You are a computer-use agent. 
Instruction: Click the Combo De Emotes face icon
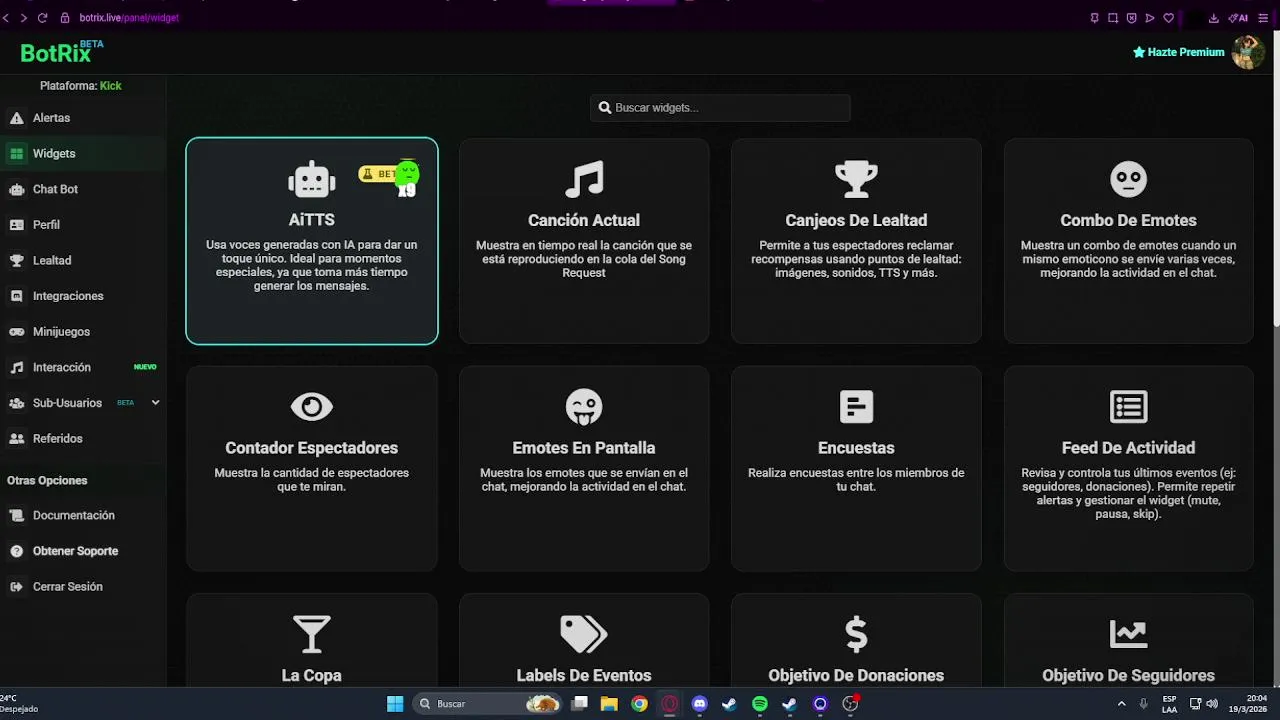pyautogui.click(x=1128, y=180)
